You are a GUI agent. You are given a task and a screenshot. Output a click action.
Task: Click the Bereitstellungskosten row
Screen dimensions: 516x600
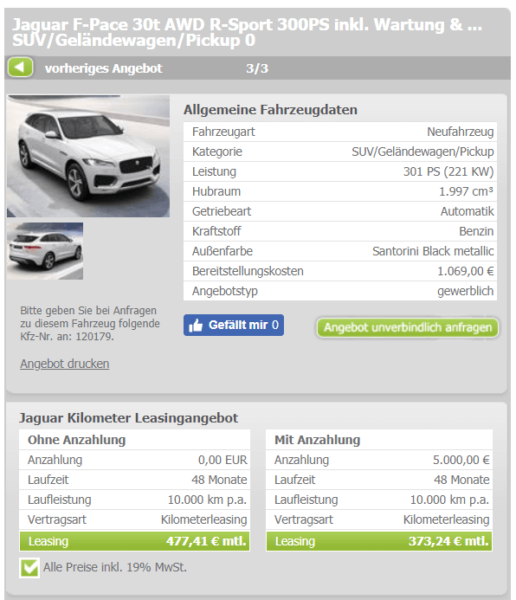[x=340, y=271]
